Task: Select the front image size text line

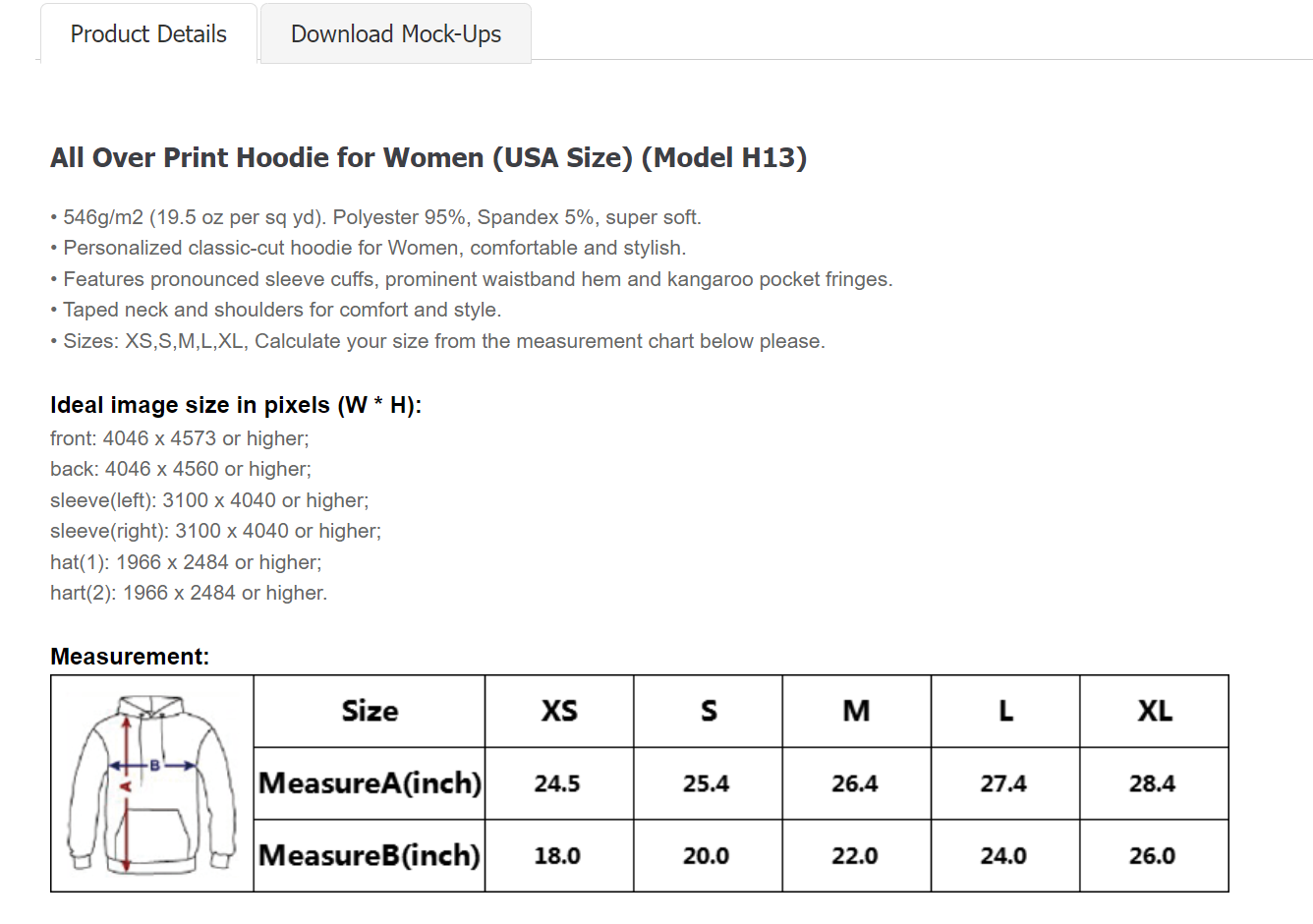Action: coord(179,438)
